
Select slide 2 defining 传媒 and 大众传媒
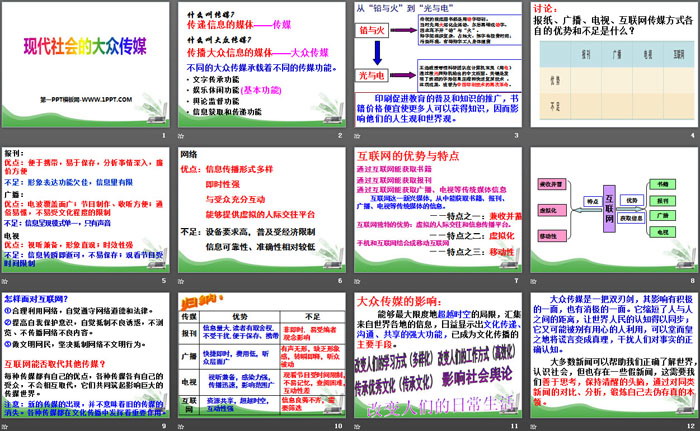point(262,64)
